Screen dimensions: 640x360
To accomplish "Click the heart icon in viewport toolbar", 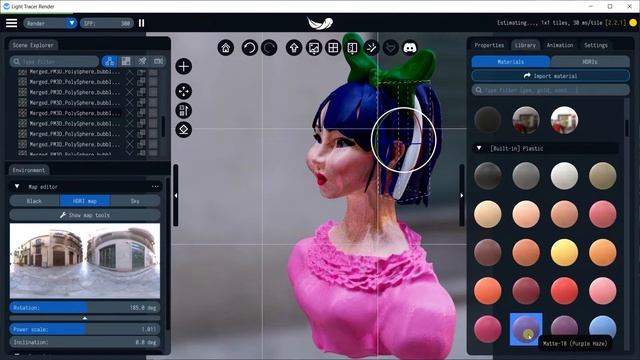I will (x=391, y=48).
